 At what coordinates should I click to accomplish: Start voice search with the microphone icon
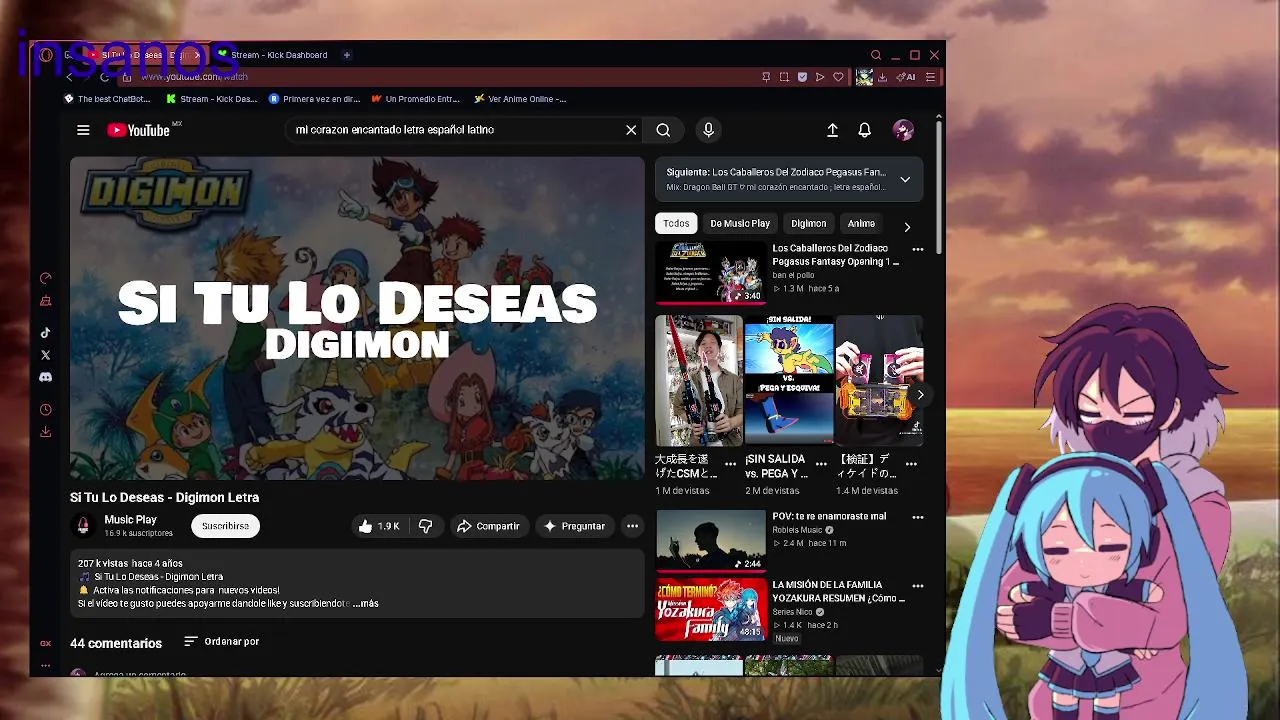708,130
